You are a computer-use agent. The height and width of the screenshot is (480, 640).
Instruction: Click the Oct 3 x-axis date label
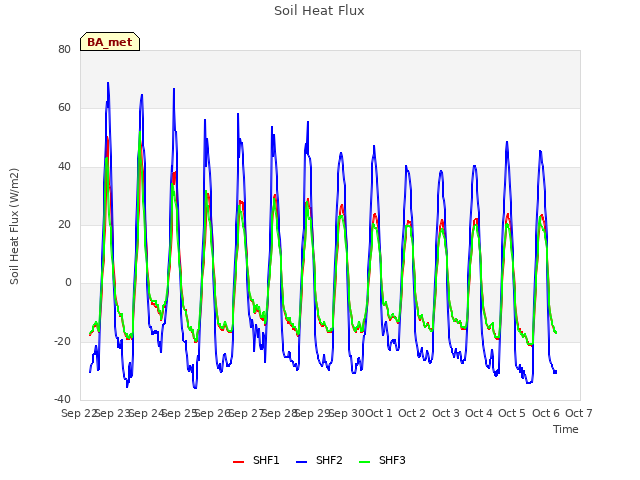(x=446, y=413)
